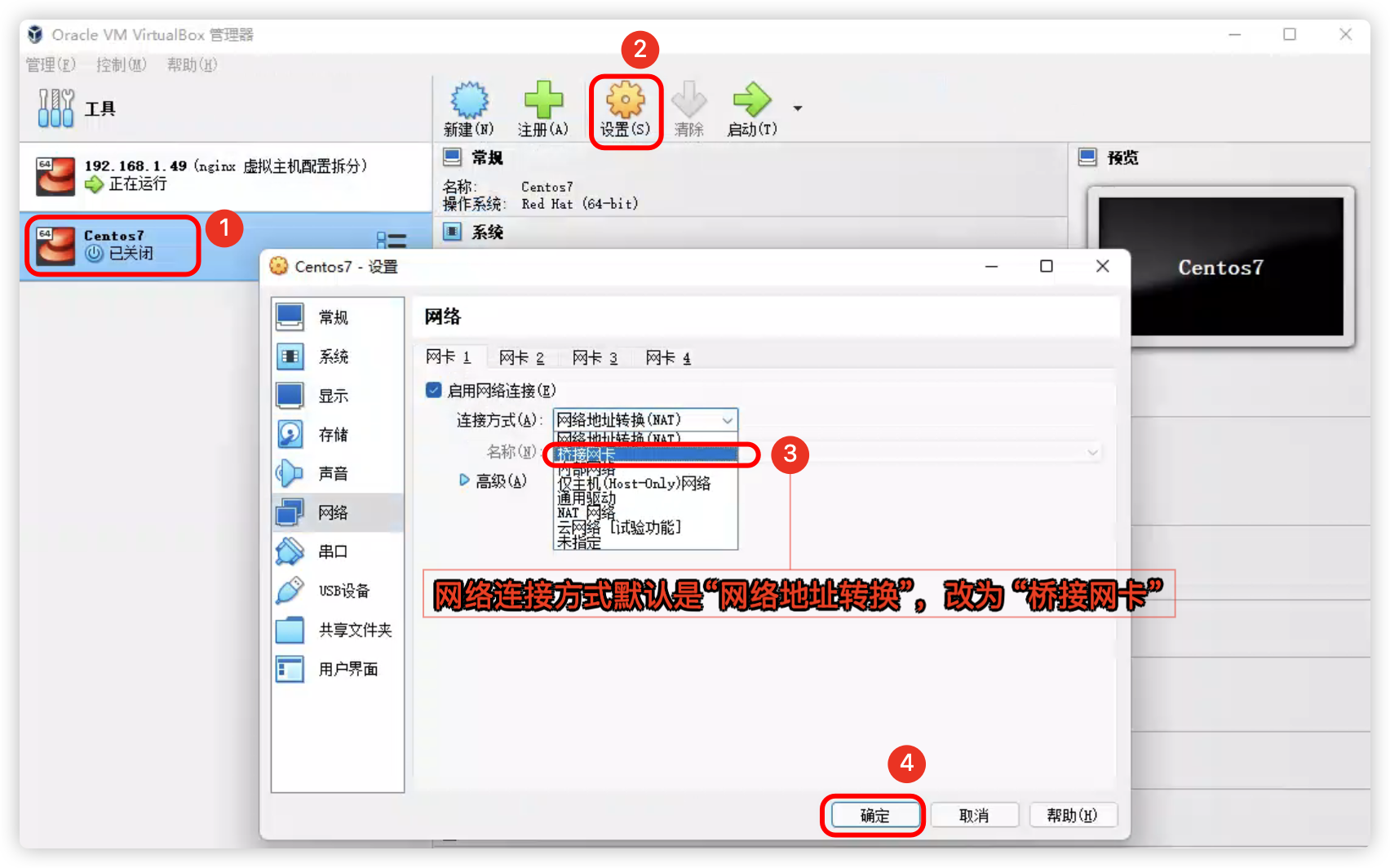This screenshot has height=868, width=1390.
Task: Choose 未指定 option in list
Action: coord(645,542)
